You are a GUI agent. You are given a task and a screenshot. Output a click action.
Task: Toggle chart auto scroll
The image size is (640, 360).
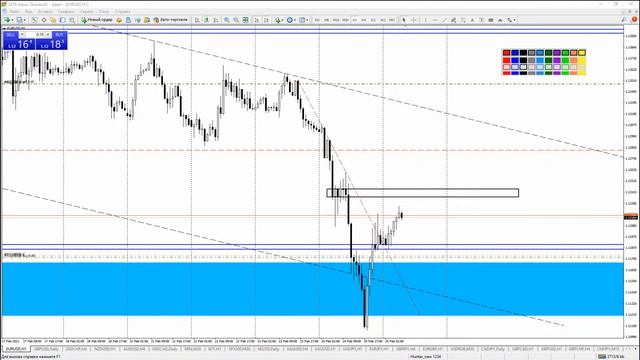coord(257,20)
